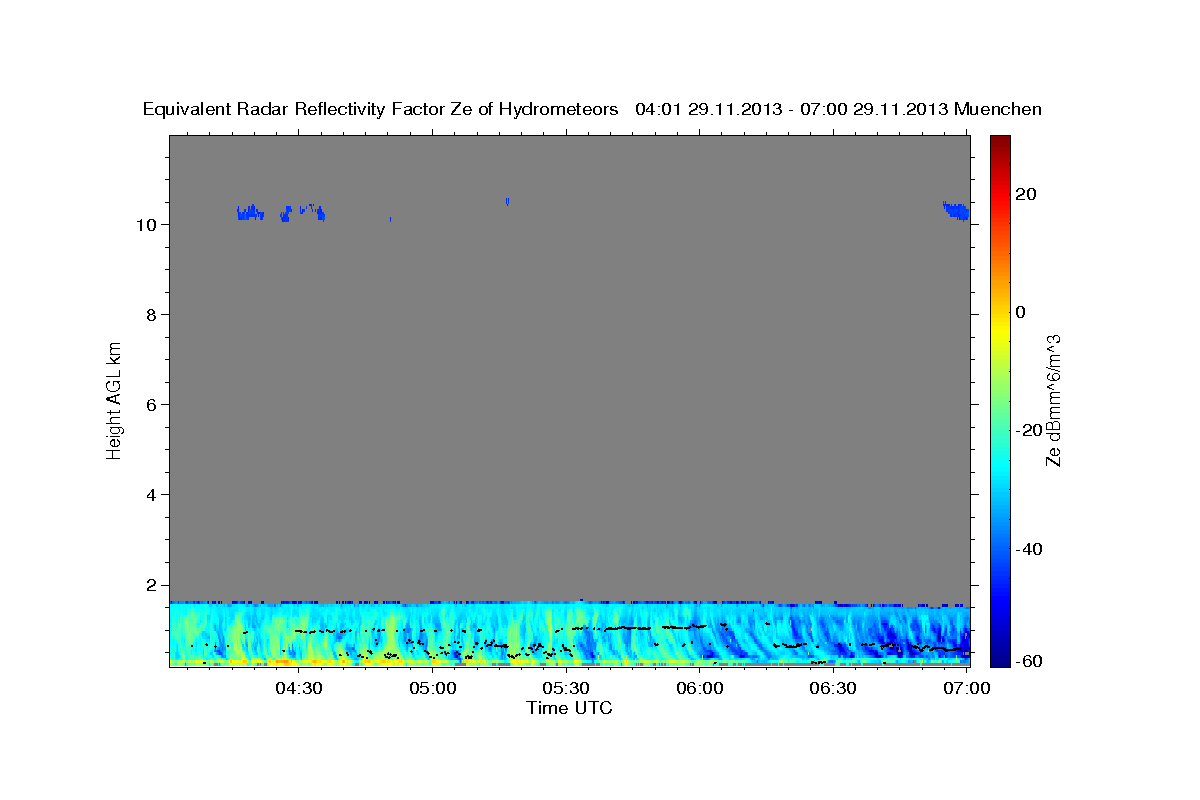Click the 06:00 time tick label
The width and height of the screenshot is (1200, 800).
coord(700,688)
